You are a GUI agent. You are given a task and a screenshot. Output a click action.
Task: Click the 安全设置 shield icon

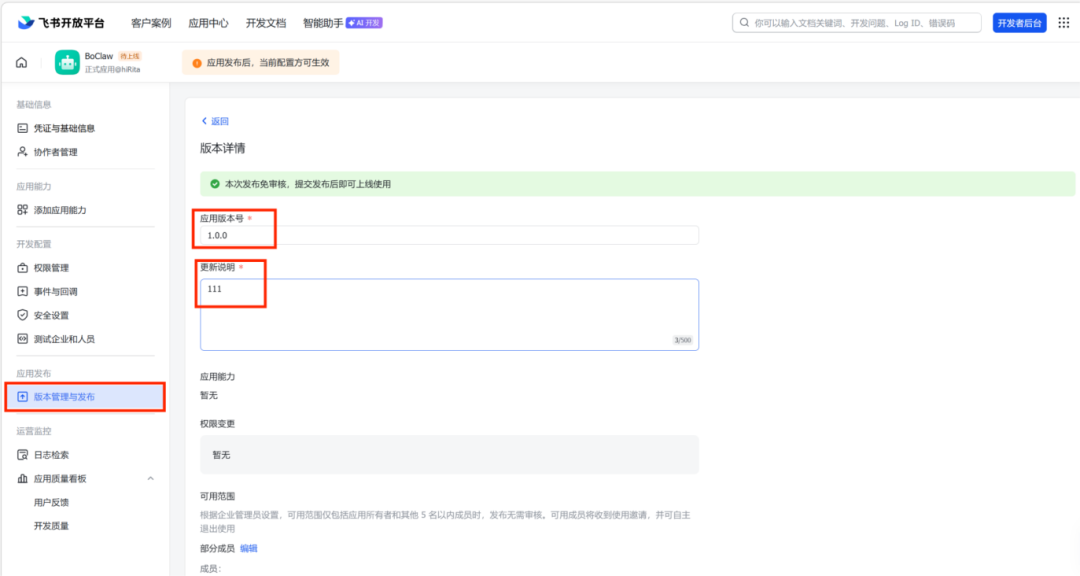click(23, 315)
